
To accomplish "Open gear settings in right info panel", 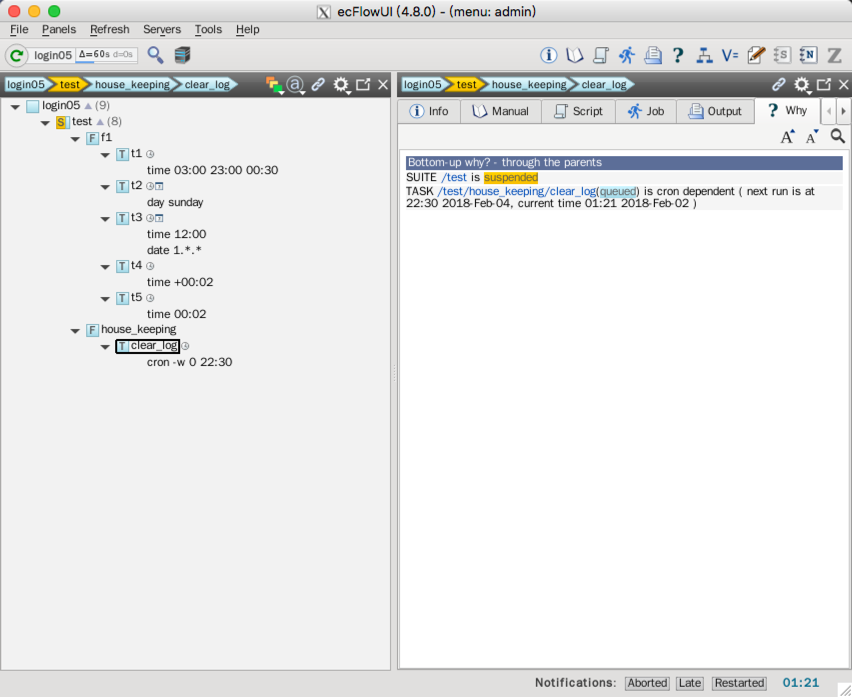I will (801, 85).
